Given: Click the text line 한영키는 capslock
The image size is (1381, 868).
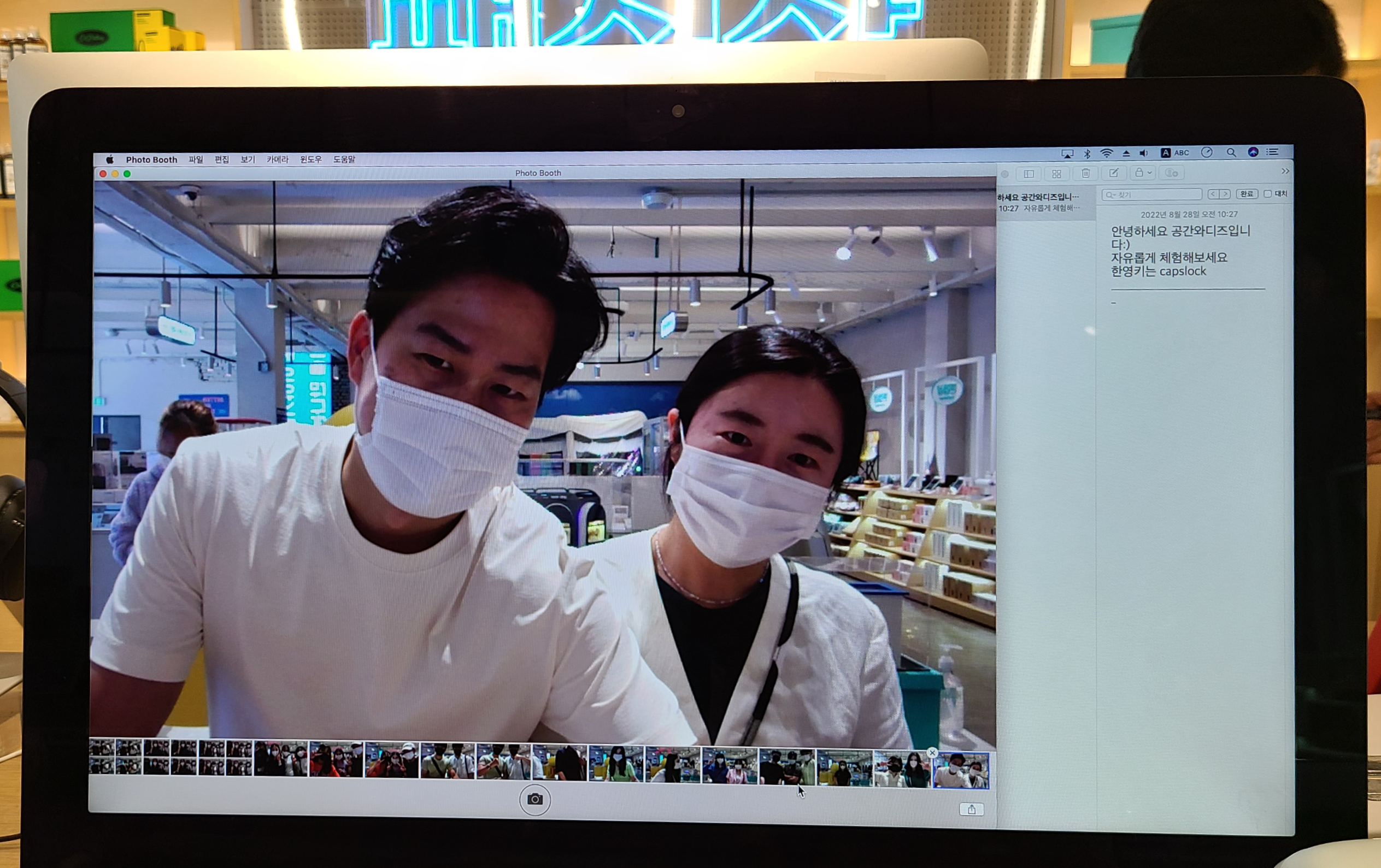Looking at the screenshot, I should (1159, 271).
